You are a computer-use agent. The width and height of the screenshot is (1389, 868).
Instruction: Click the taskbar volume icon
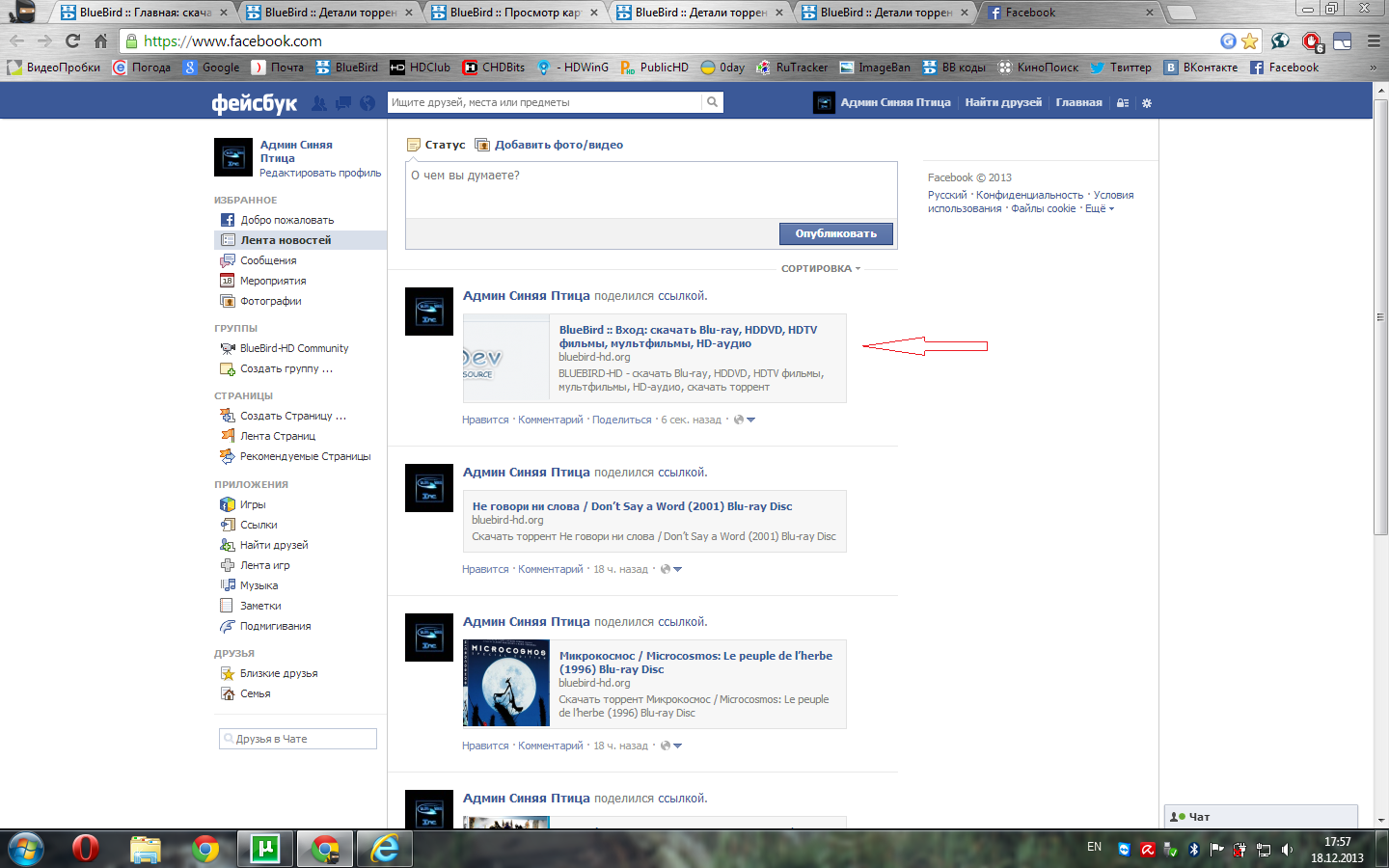click(x=1287, y=850)
